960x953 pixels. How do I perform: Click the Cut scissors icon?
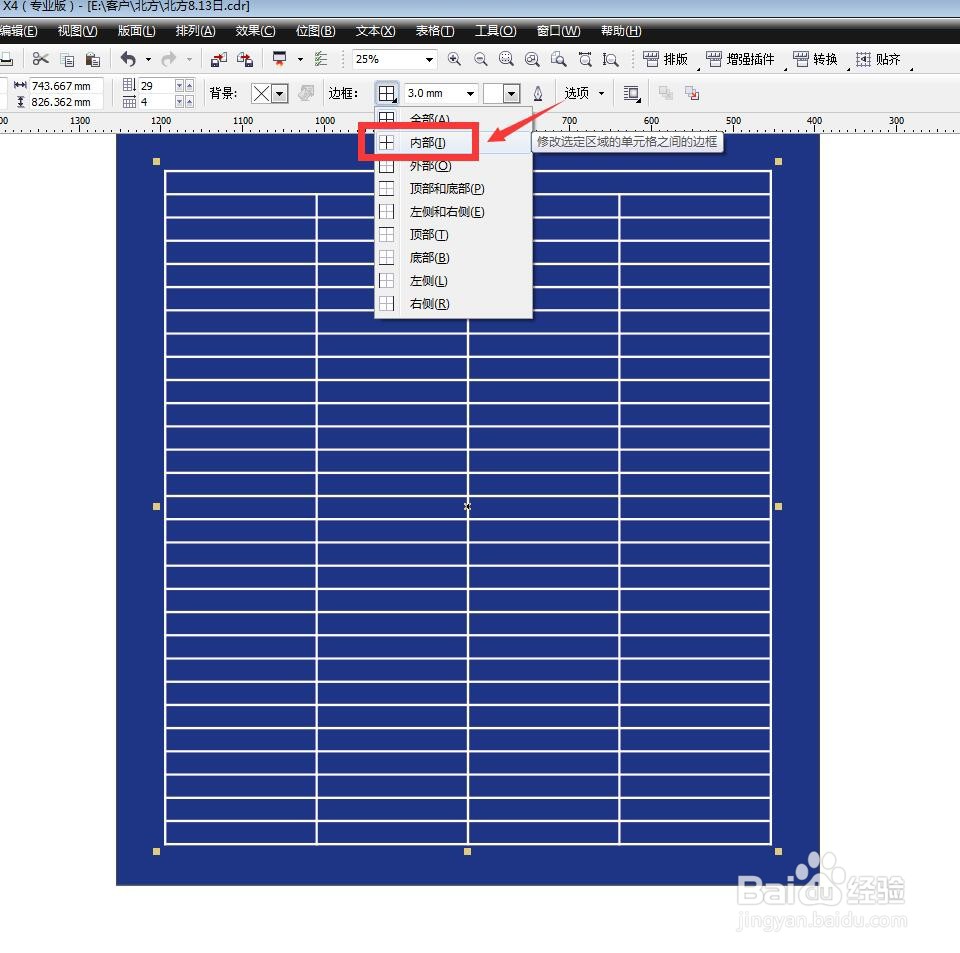[40, 59]
